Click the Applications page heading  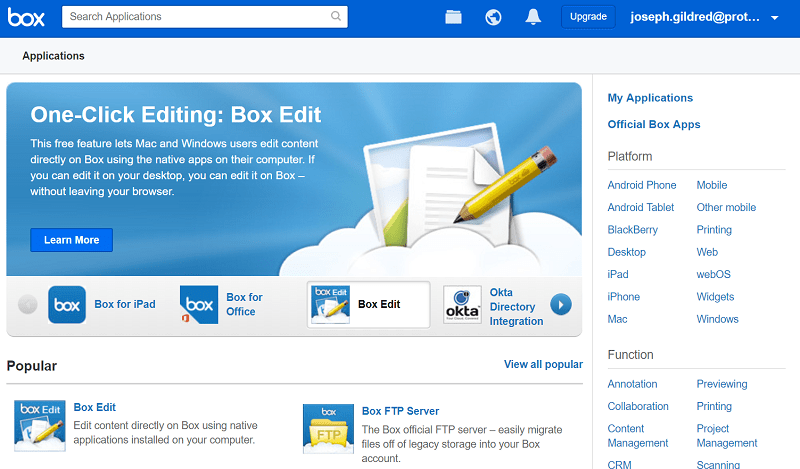click(x=53, y=56)
